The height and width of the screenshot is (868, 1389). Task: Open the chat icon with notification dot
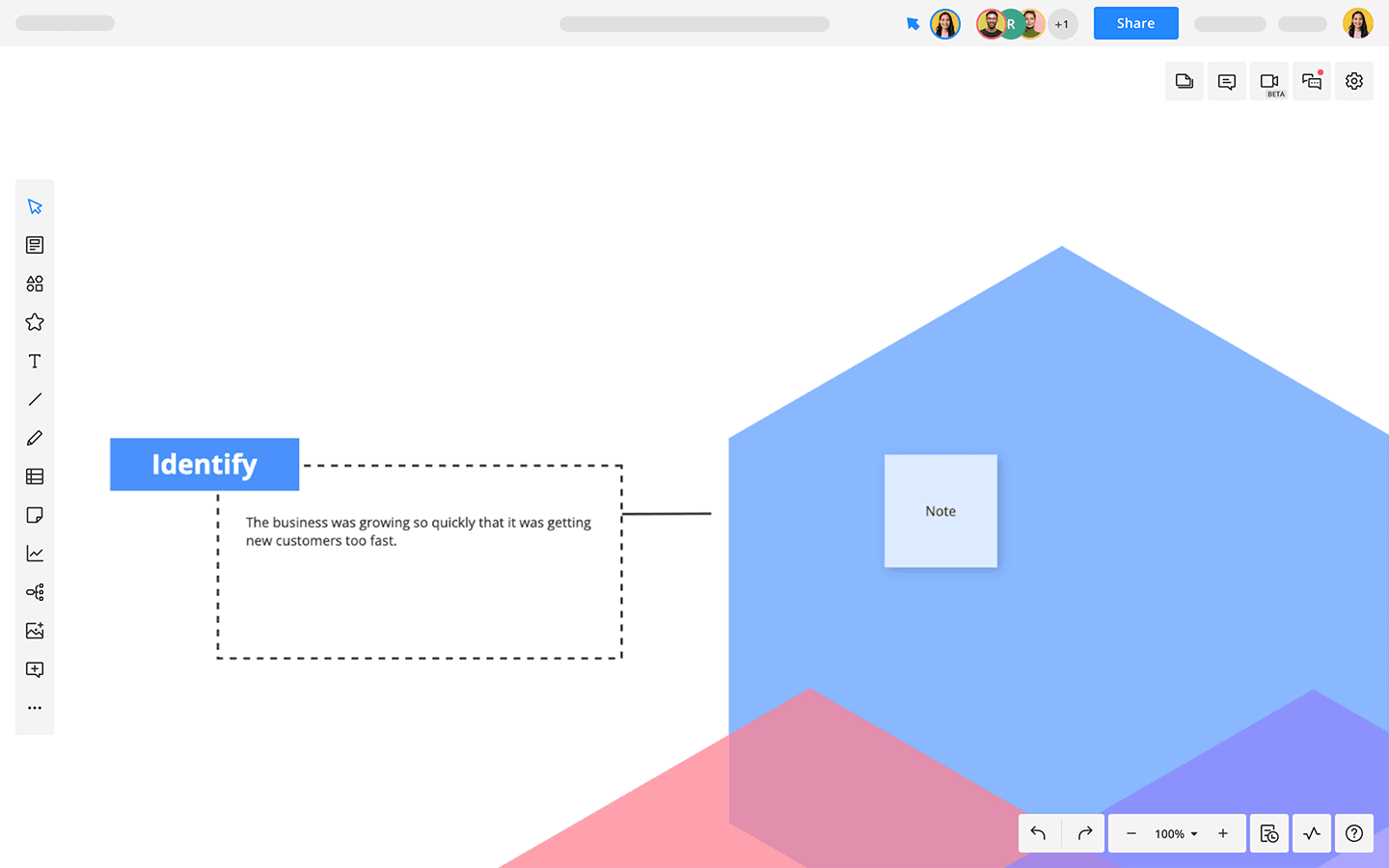tap(1312, 81)
